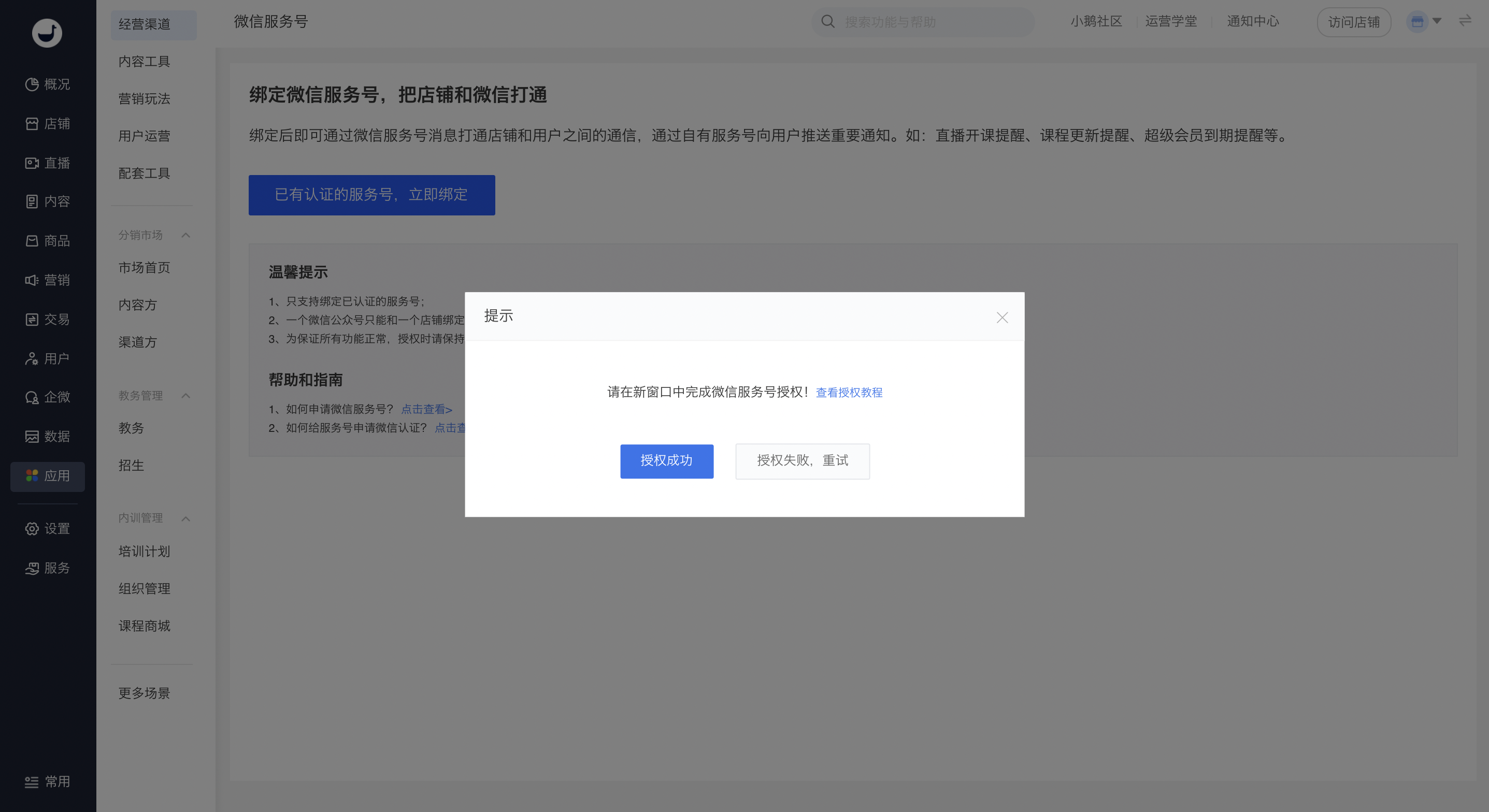Open the 直播 live sidebar icon
Image resolution: width=1489 pixels, height=812 pixels.
tap(32, 163)
